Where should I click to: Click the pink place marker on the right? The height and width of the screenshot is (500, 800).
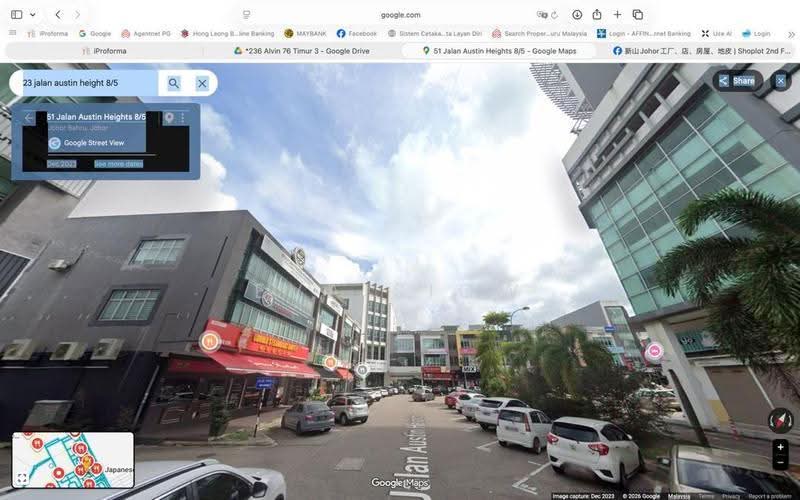(x=655, y=353)
